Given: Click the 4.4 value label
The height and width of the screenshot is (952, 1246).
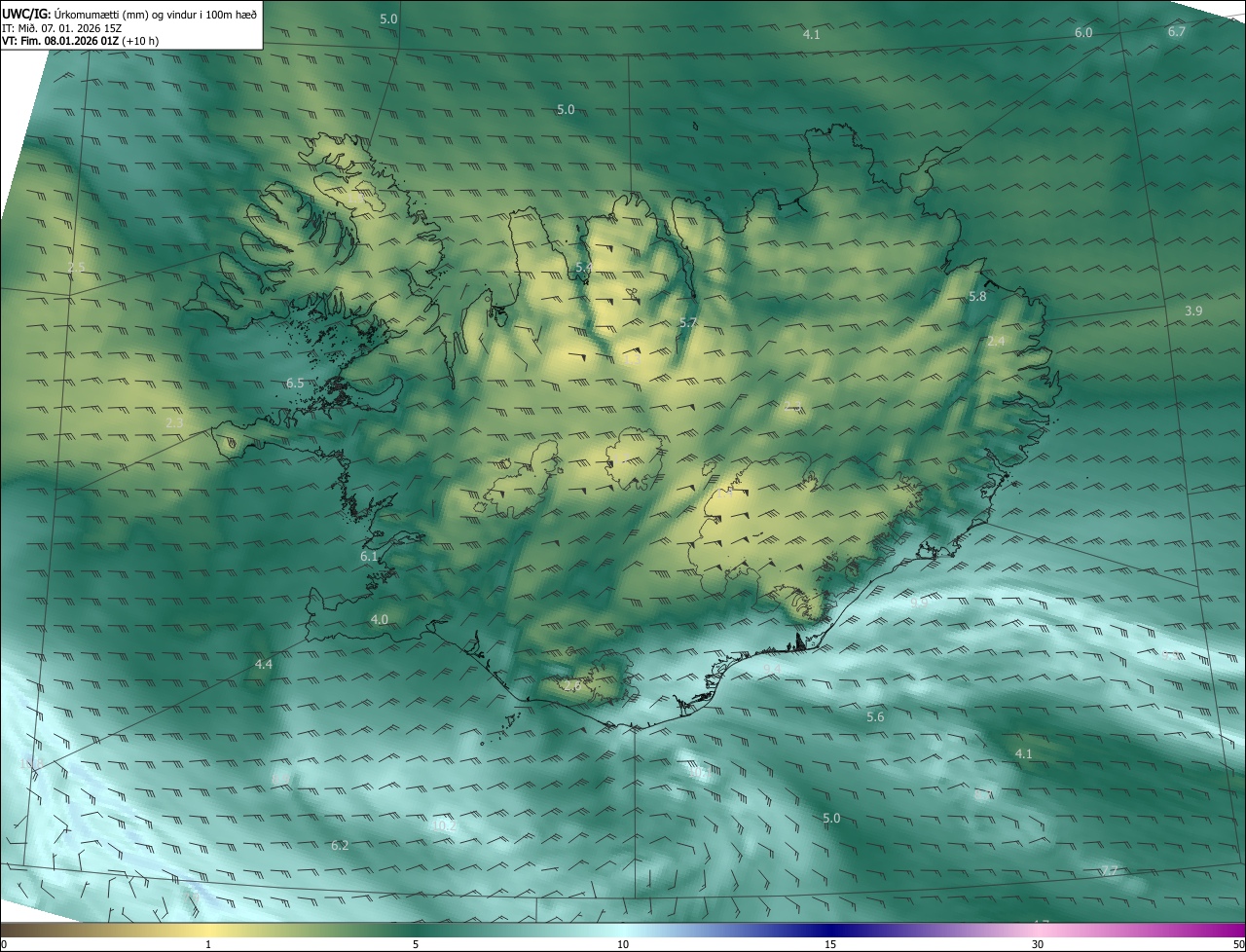Looking at the screenshot, I should point(264,664).
